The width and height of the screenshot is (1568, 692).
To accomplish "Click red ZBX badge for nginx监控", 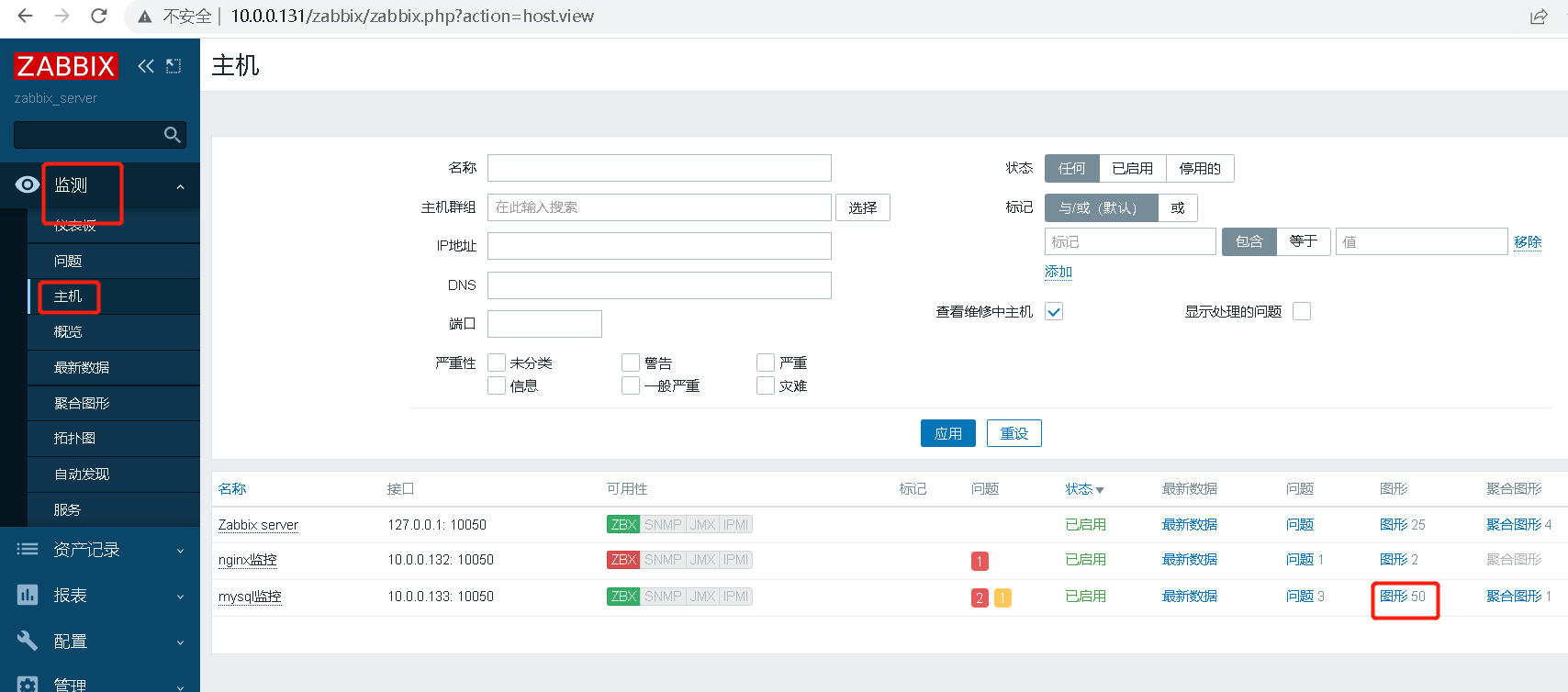I will click(x=623, y=560).
